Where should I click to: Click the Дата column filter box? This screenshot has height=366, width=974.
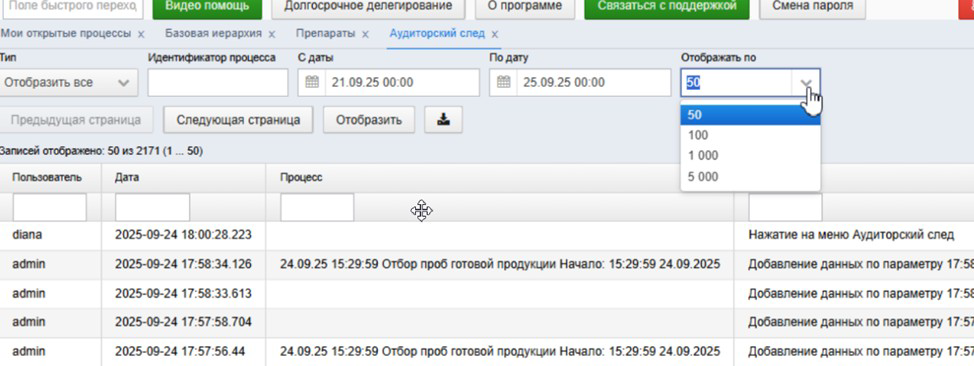153,207
